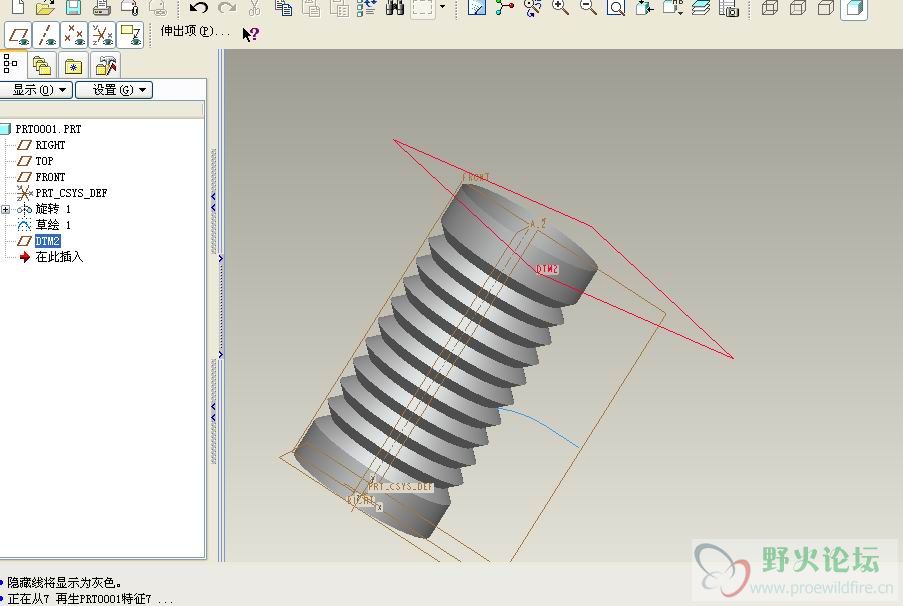Toggle datum point display
The height and width of the screenshot is (606, 903).
point(74,35)
